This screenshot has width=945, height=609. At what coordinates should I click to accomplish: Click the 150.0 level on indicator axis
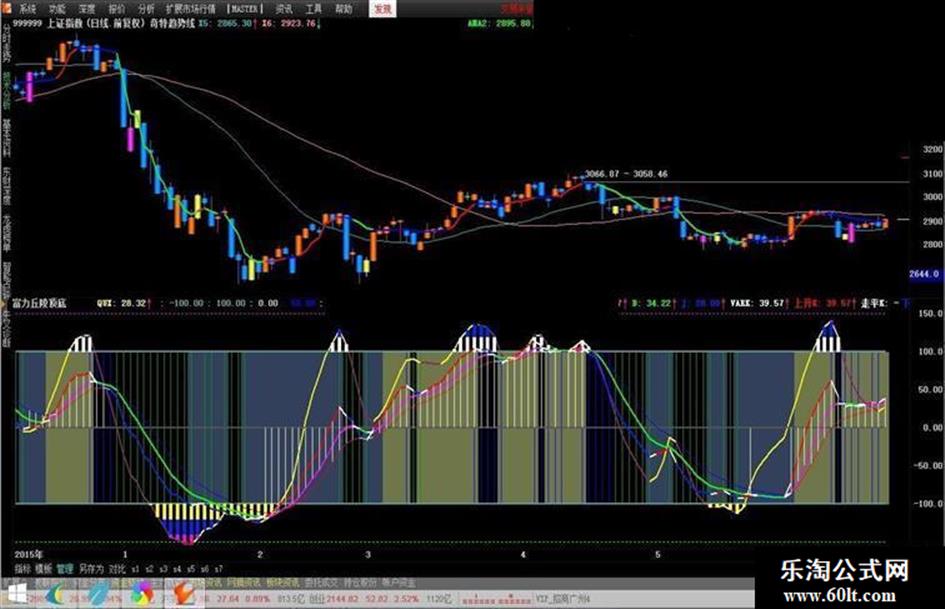[x=931, y=314]
